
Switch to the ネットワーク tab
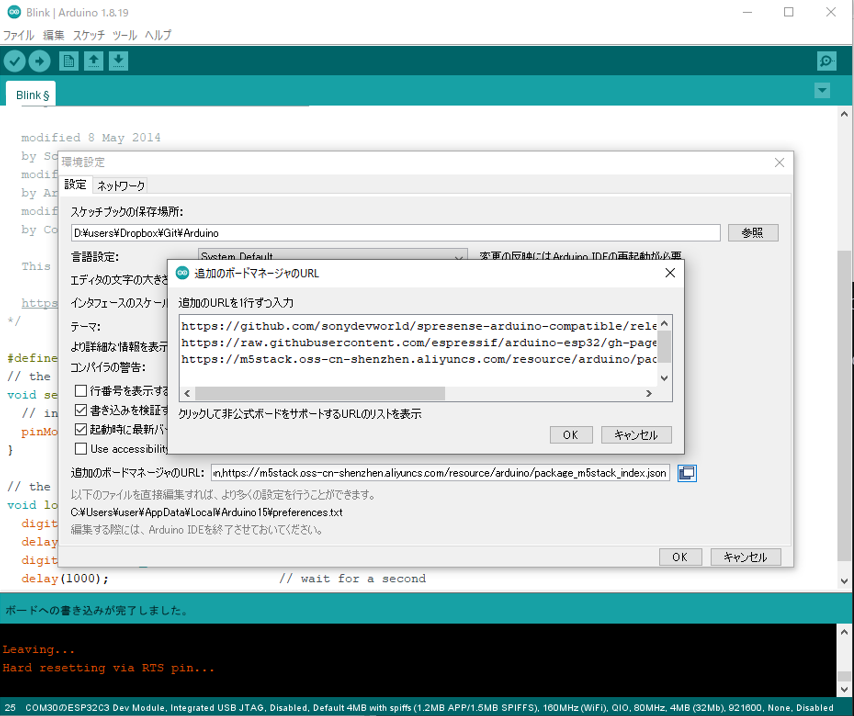(120, 186)
